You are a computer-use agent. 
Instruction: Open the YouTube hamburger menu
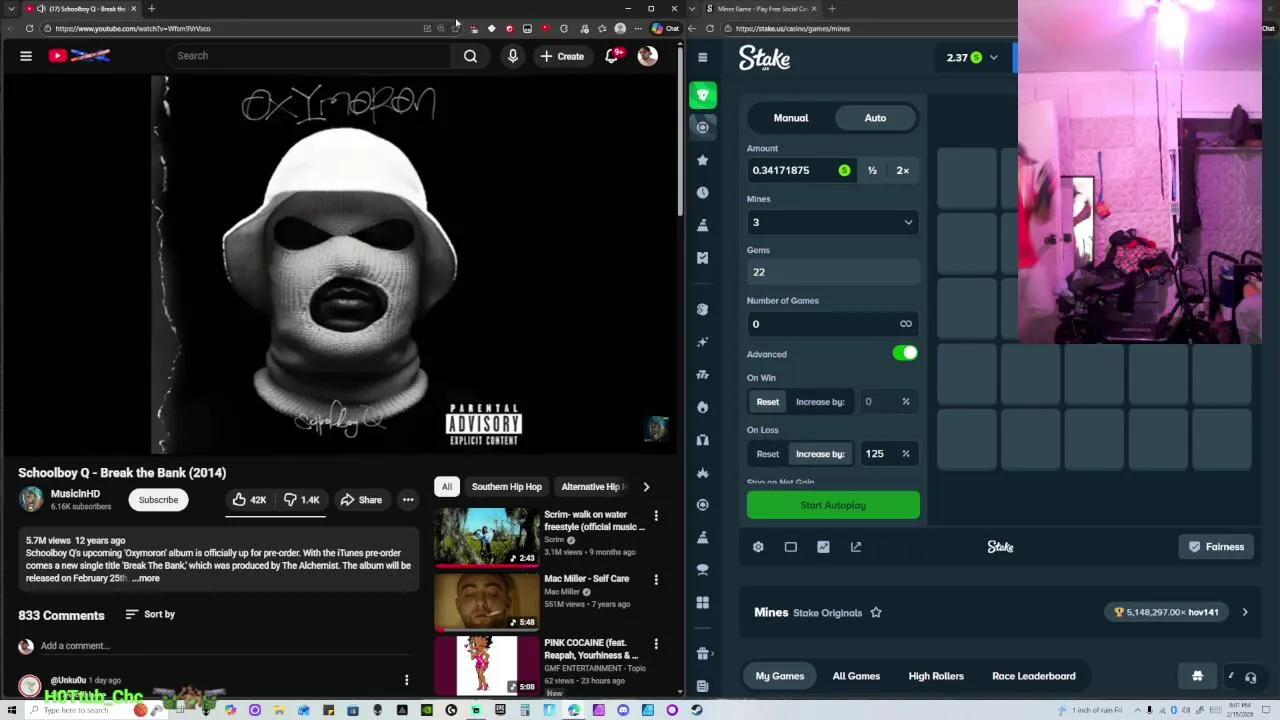[26, 56]
